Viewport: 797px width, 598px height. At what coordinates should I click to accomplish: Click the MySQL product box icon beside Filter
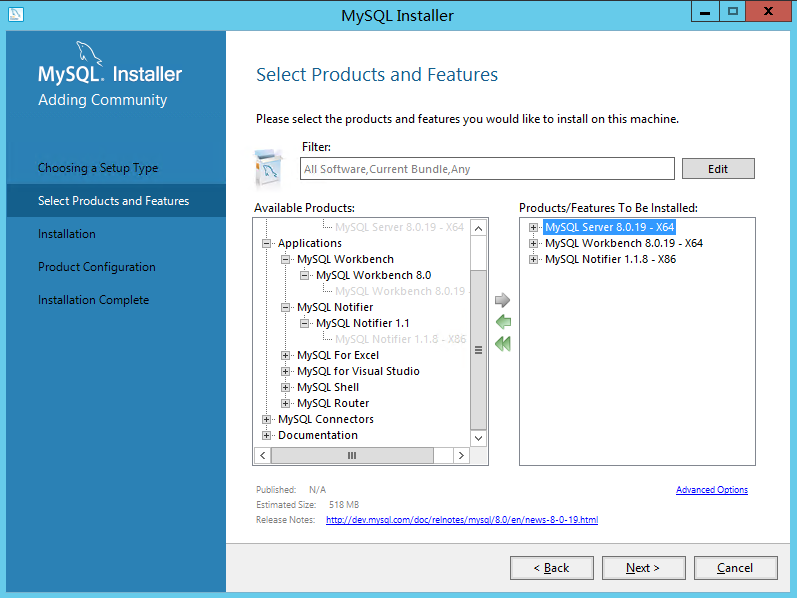(x=269, y=167)
